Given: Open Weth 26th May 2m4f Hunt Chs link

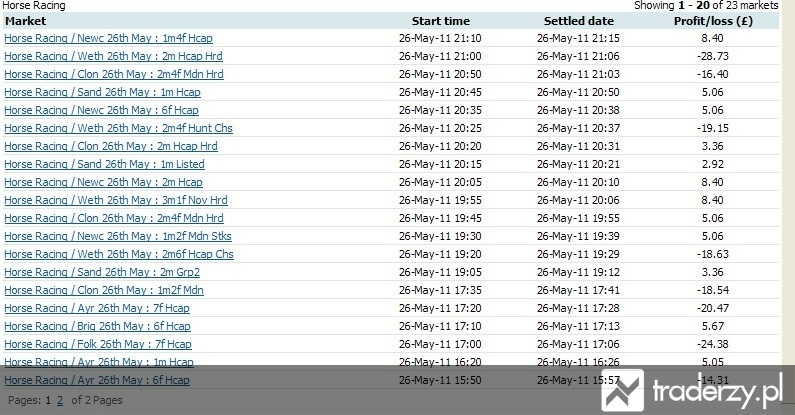Looking at the screenshot, I should coord(119,128).
